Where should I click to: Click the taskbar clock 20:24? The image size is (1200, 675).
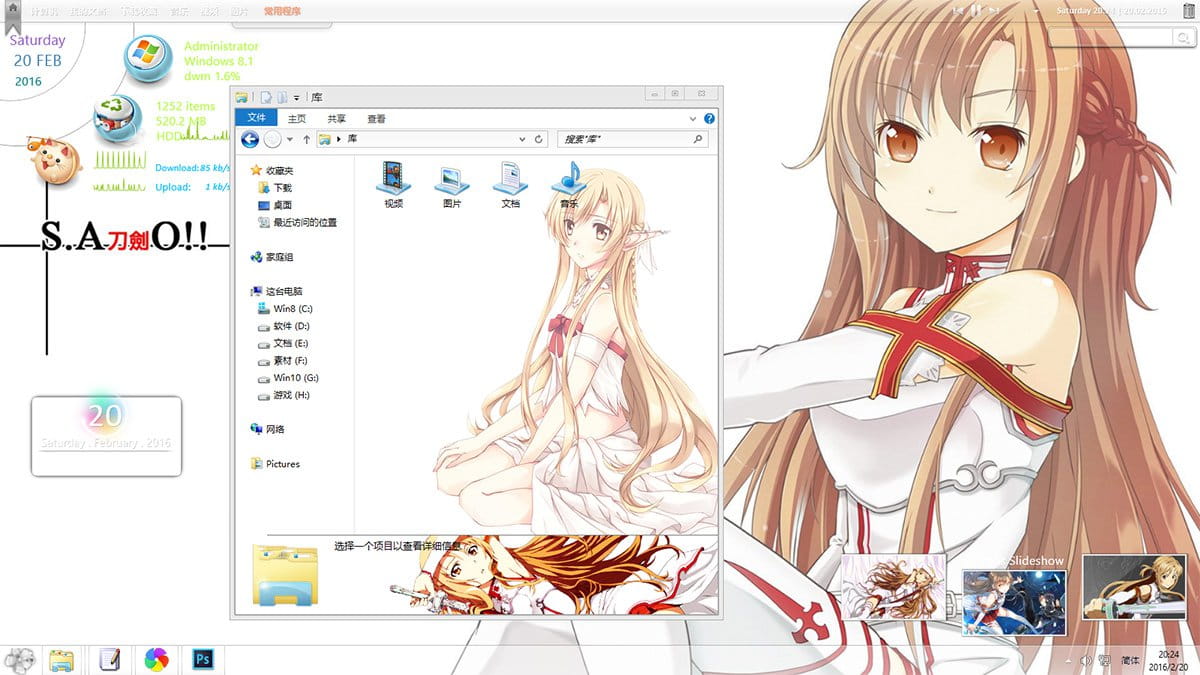pos(1167,653)
